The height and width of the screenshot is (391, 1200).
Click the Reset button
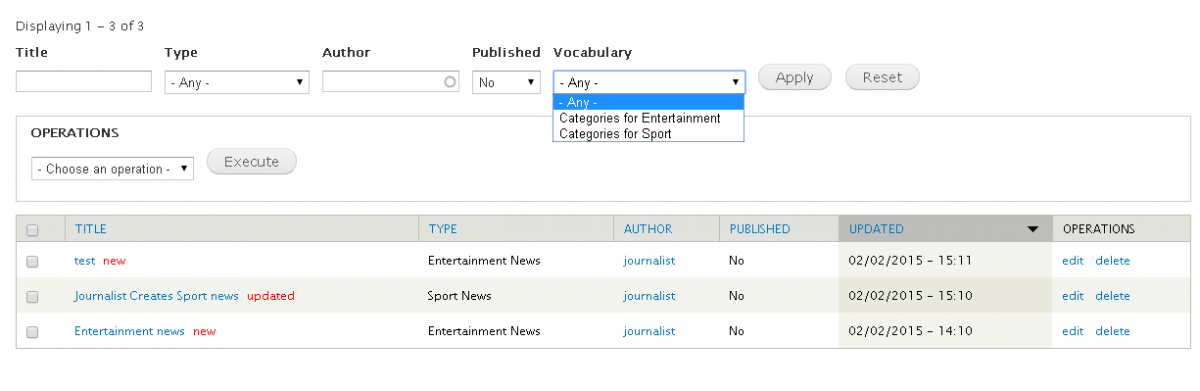[x=882, y=77]
